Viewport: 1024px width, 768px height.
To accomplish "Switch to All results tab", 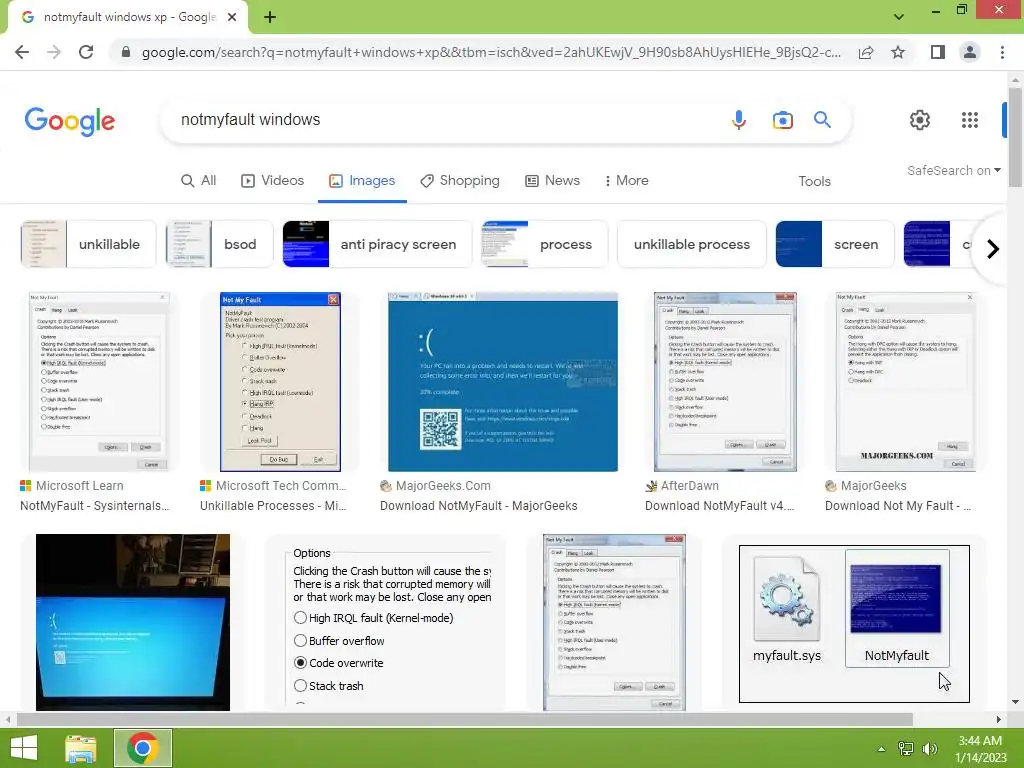I will coord(199,181).
